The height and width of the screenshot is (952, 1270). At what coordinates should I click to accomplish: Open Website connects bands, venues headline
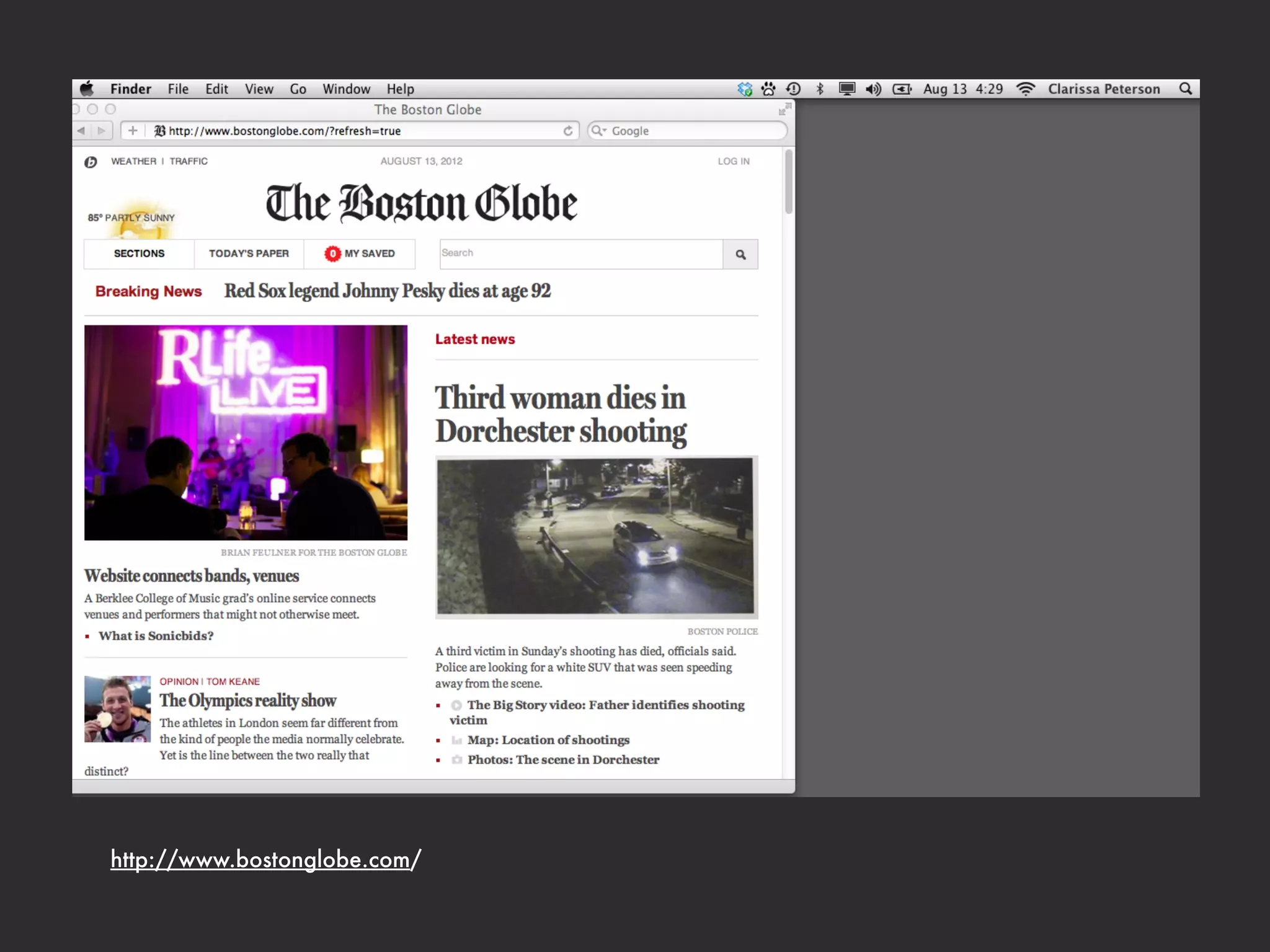[192, 576]
